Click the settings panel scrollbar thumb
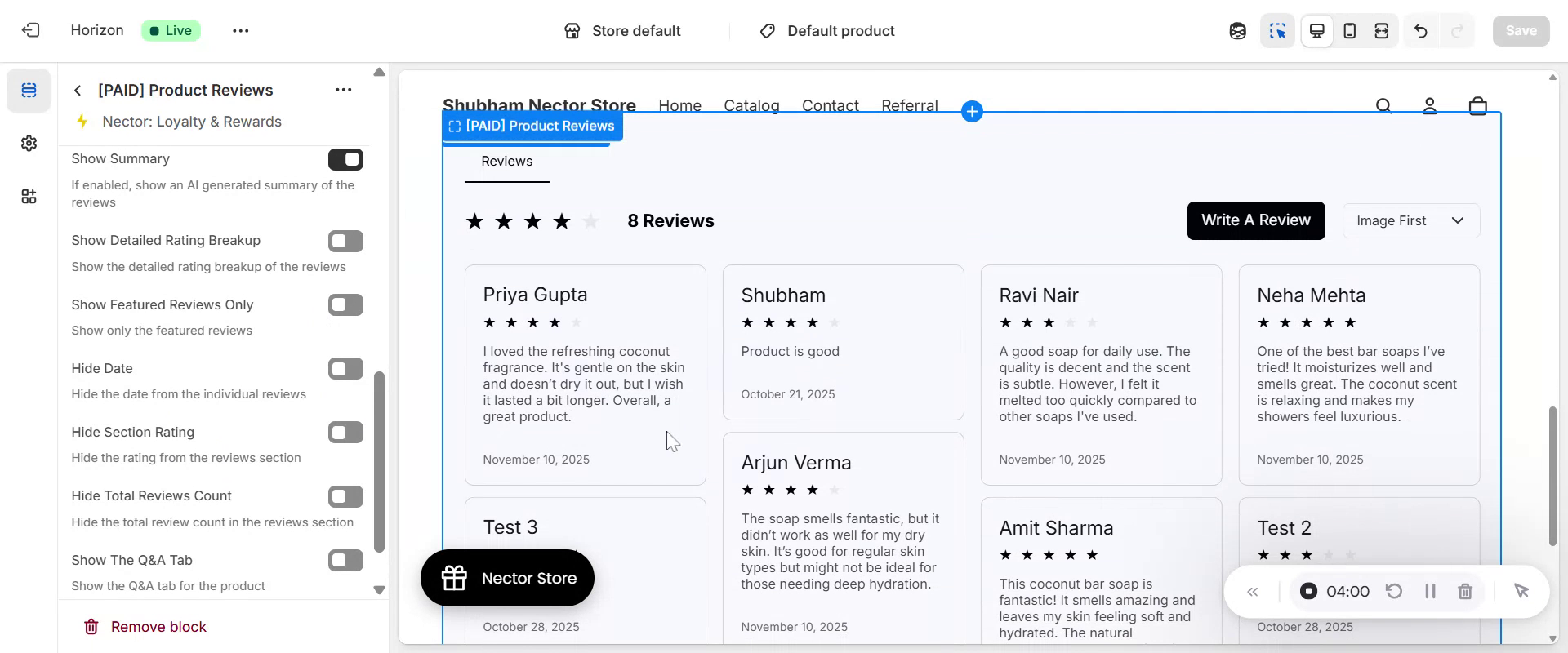This screenshot has height=653, width=1568. pyautogui.click(x=379, y=462)
